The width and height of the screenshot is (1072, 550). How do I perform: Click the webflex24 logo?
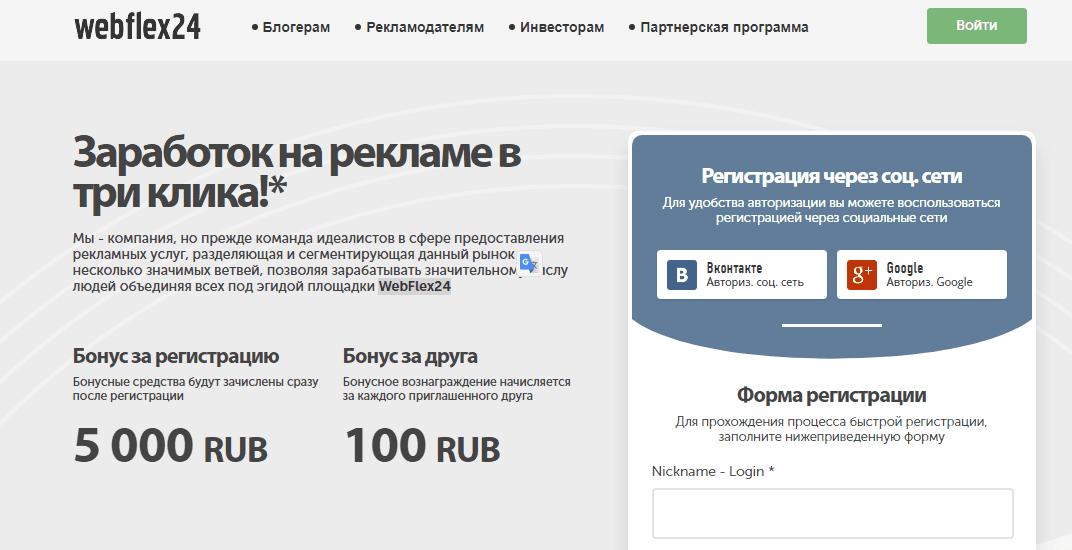(x=137, y=27)
